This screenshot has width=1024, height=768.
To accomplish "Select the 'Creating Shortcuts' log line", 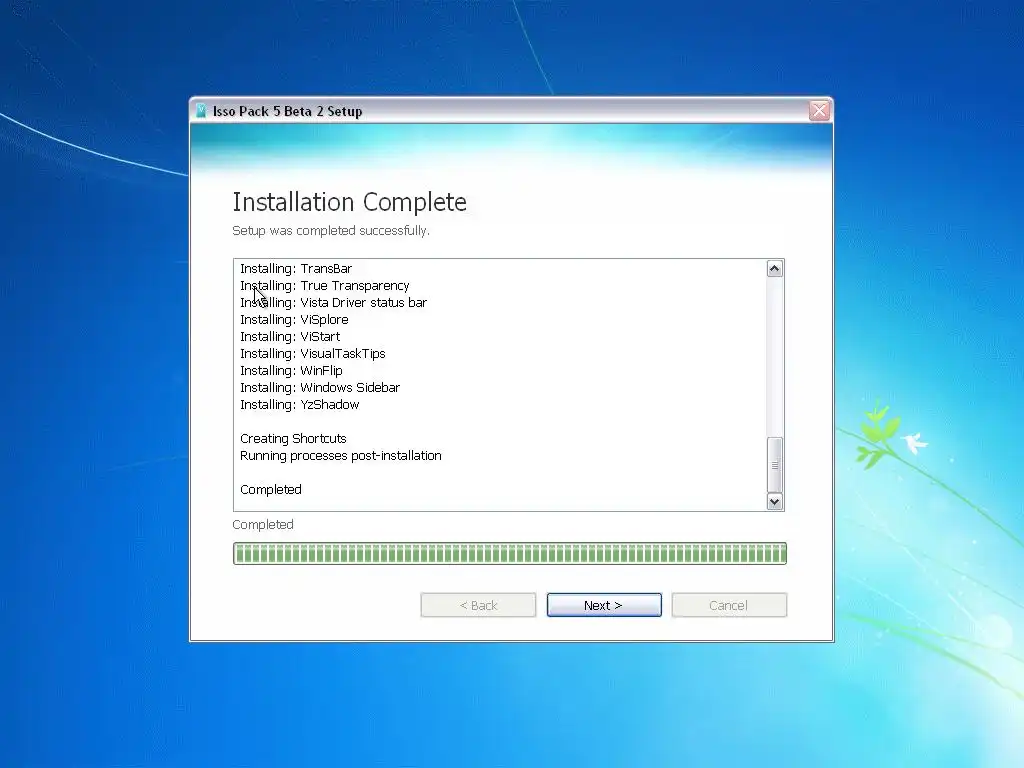I will click(x=293, y=438).
